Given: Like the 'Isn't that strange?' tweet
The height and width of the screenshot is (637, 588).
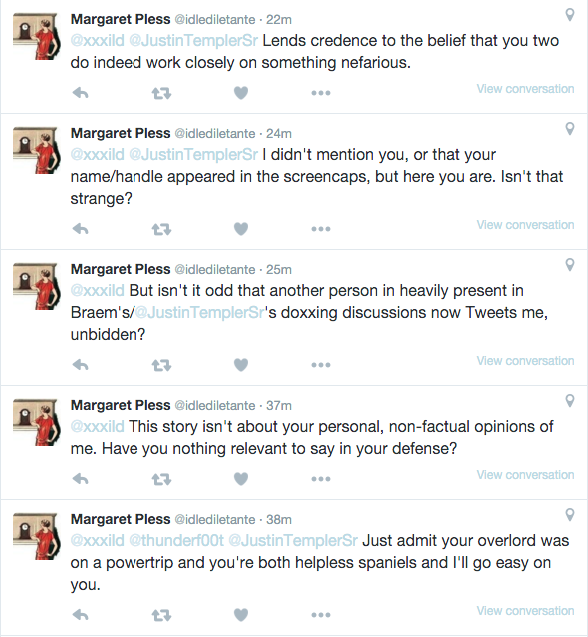Looking at the screenshot, I should [241, 229].
